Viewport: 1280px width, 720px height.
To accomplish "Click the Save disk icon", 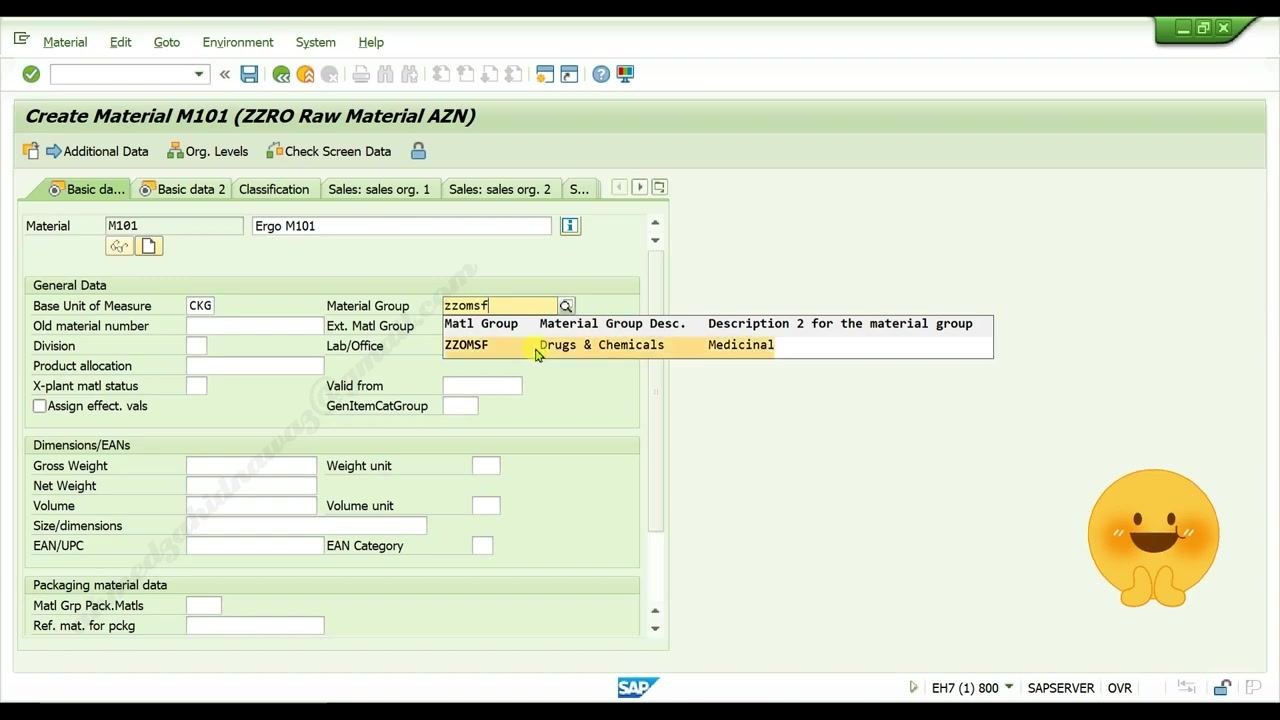I will click(x=250, y=74).
